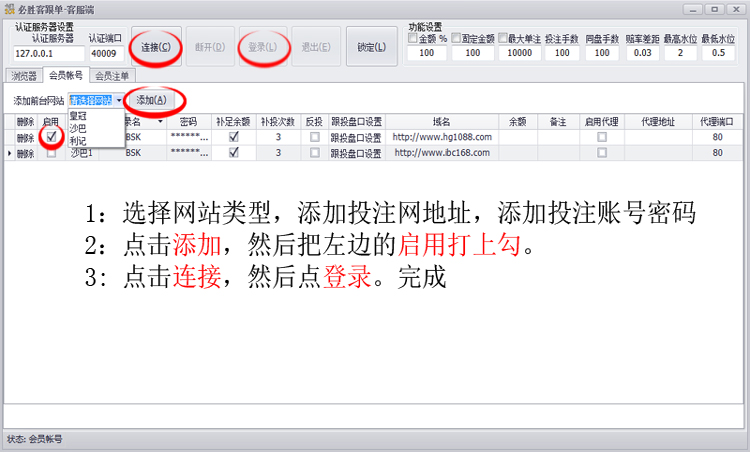Select the ibc168.com row's arrow indicator

pyautogui.click(x=9, y=154)
